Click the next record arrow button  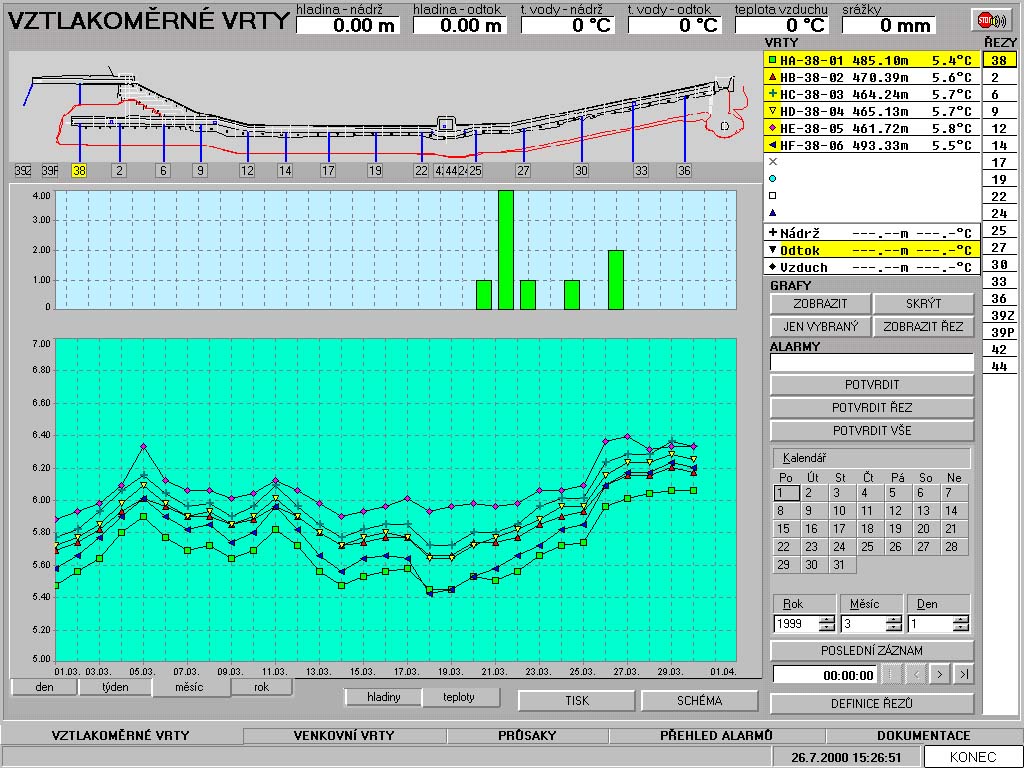click(x=939, y=675)
